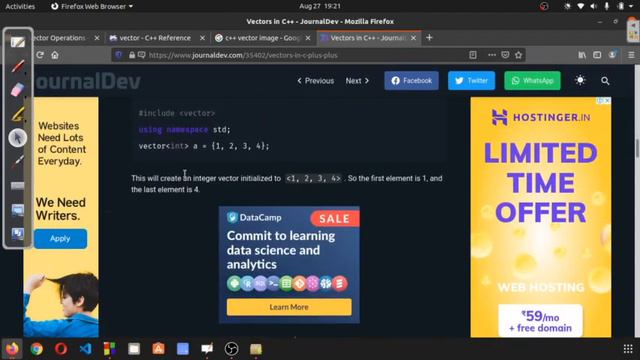This screenshot has width=640, height=360.
Task: Select the red pen annotation tool
Action: tap(17, 66)
